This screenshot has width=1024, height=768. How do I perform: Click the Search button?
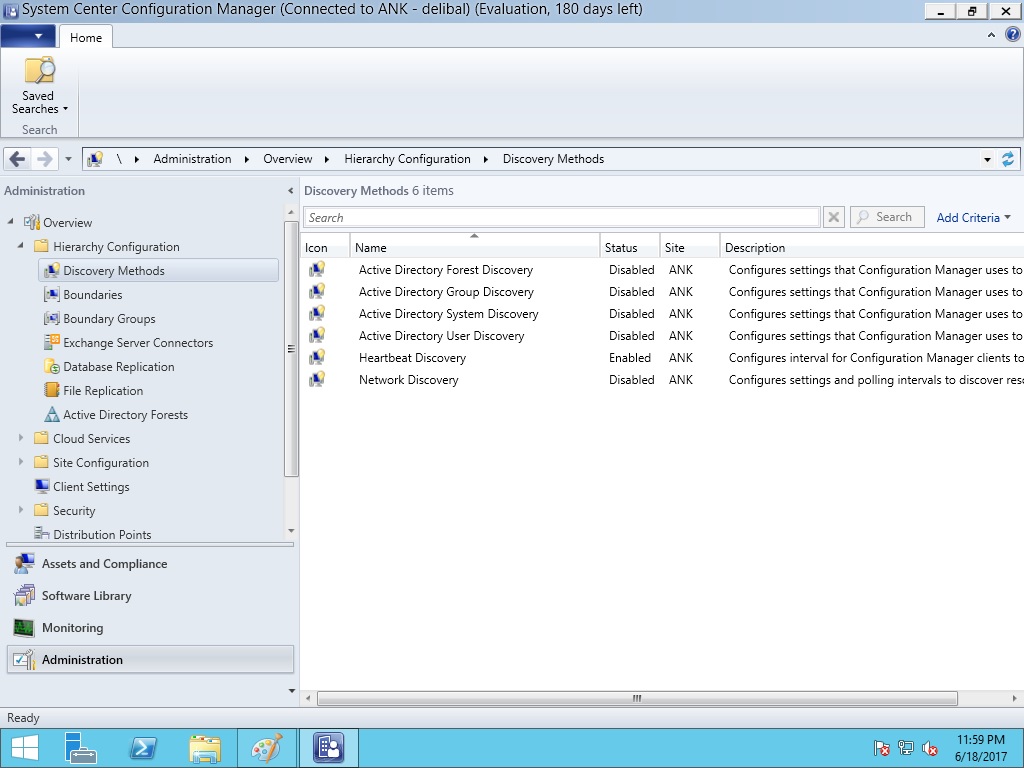pos(886,217)
